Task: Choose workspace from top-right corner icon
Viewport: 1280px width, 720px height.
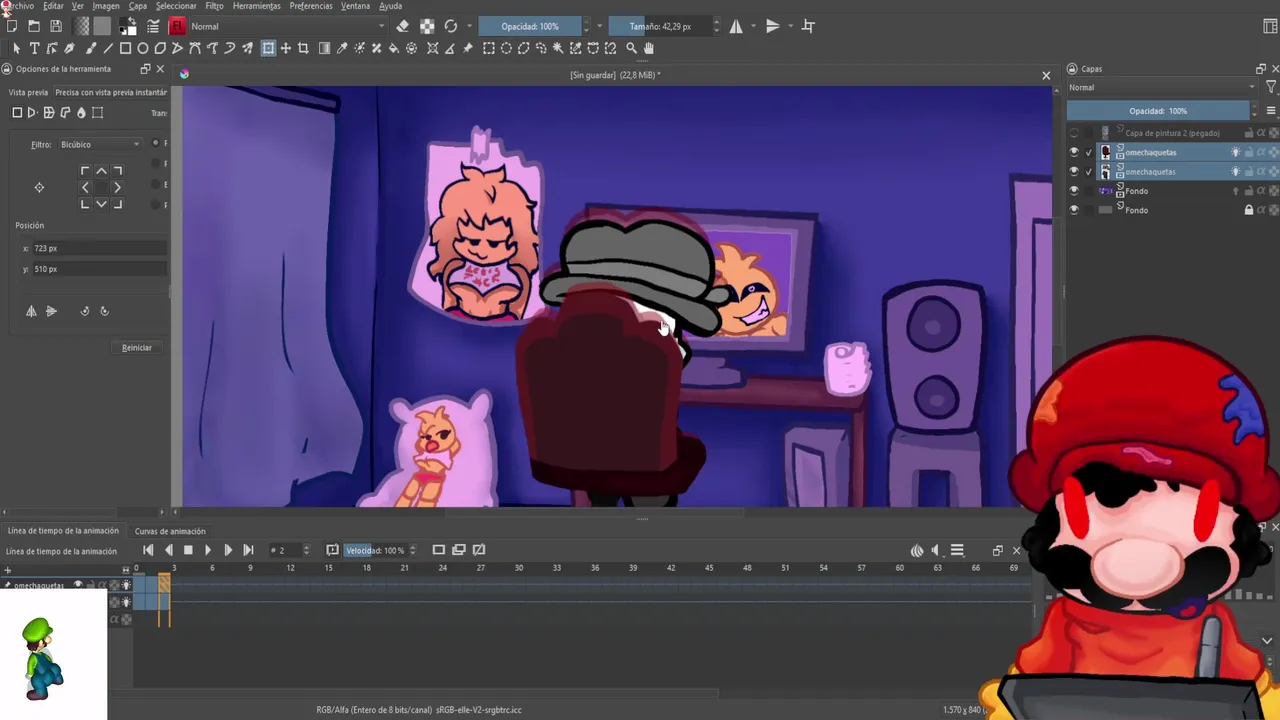Action: (1271, 26)
